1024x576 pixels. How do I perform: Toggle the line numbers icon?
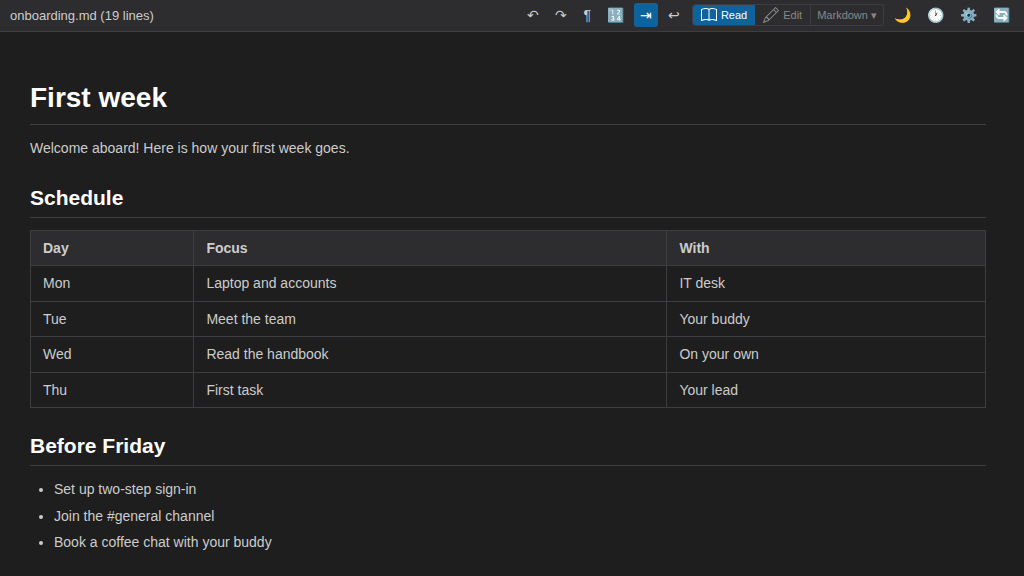(615, 15)
